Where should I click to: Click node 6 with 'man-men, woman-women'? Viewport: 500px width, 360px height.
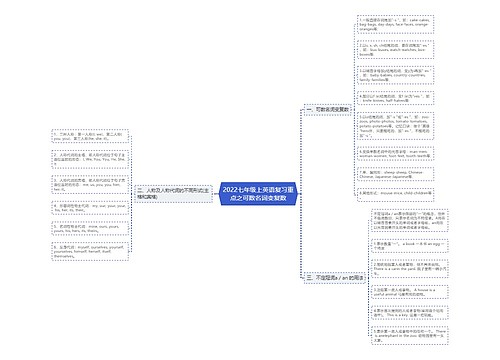(395, 154)
